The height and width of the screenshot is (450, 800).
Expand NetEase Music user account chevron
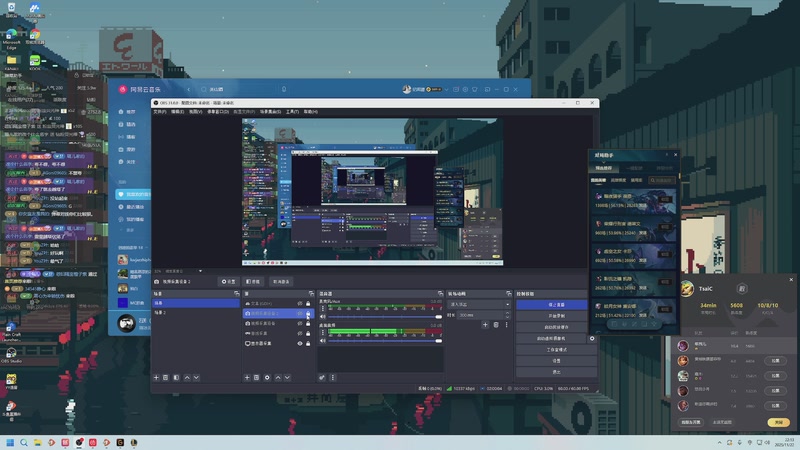[446, 89]
